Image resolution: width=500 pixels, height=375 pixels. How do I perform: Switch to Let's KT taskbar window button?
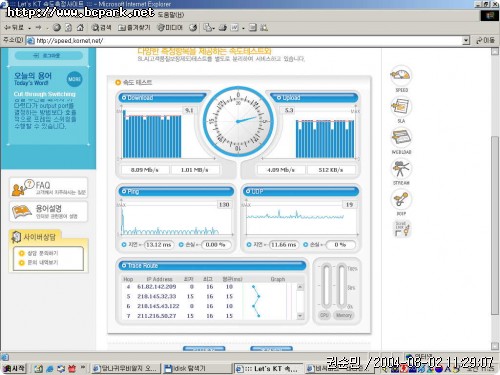tap(268, 369)
